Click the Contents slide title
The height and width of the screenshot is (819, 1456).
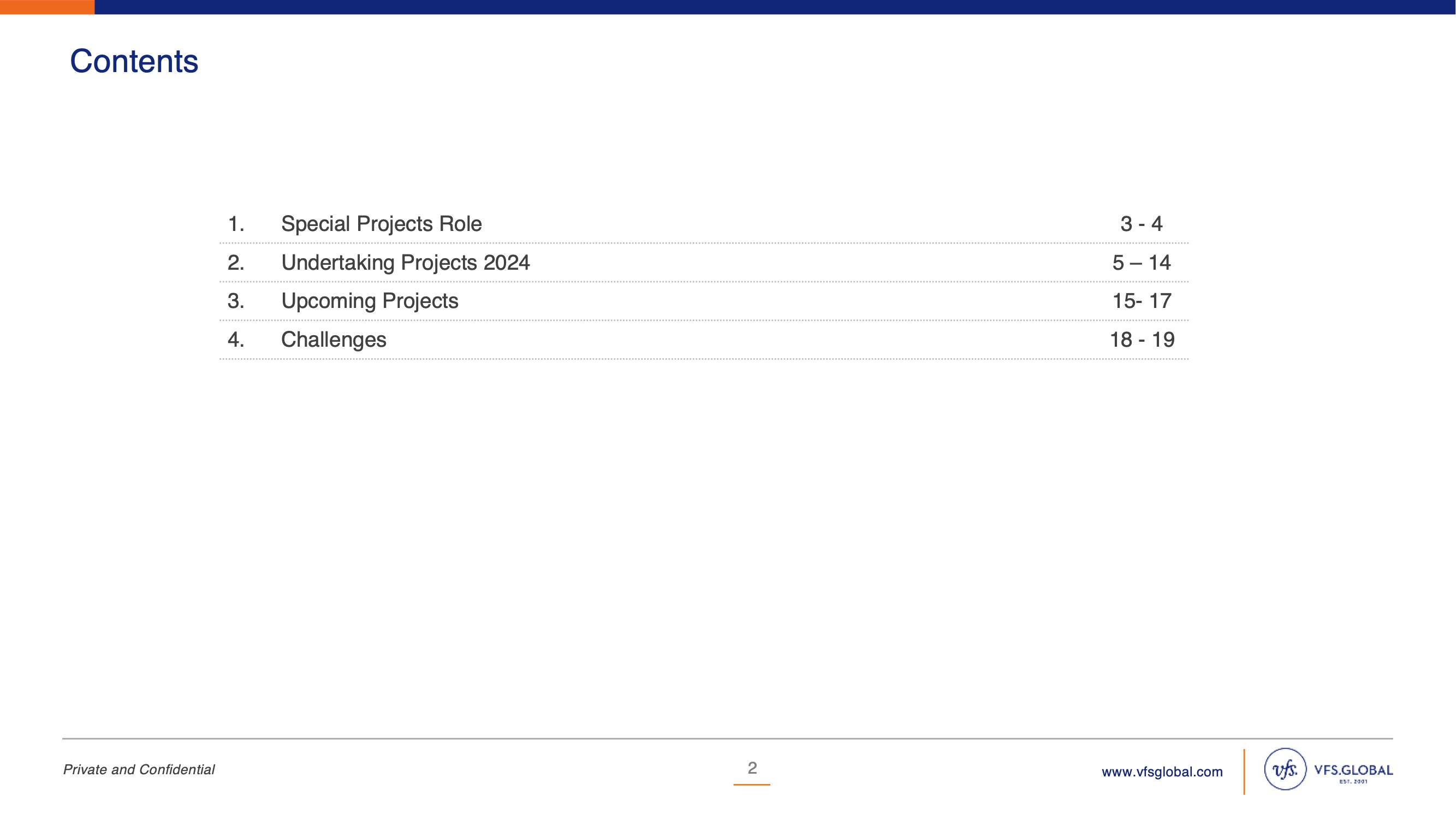pyautogui.click(x=134, y=61)
